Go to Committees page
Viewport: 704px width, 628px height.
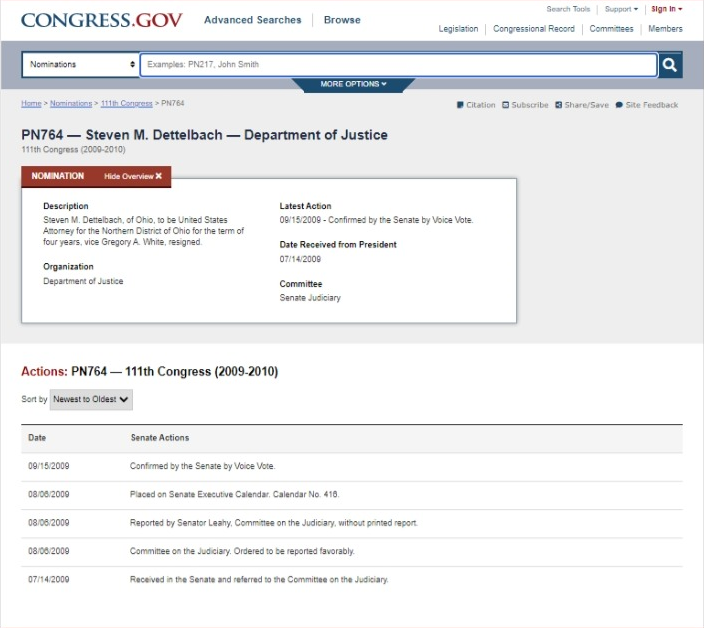[x=611, y=29]
